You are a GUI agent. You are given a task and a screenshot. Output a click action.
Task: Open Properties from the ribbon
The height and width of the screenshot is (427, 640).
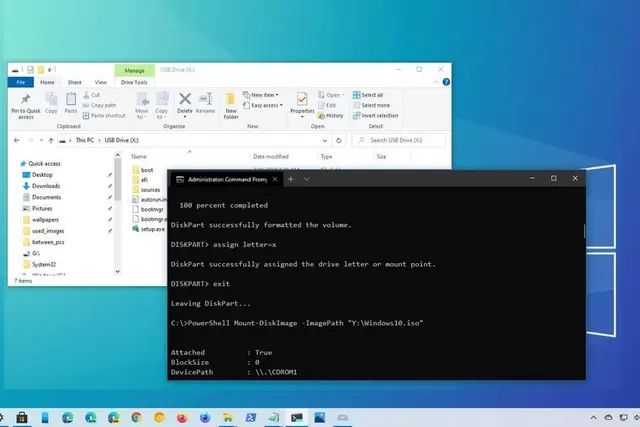pos(302,103)
